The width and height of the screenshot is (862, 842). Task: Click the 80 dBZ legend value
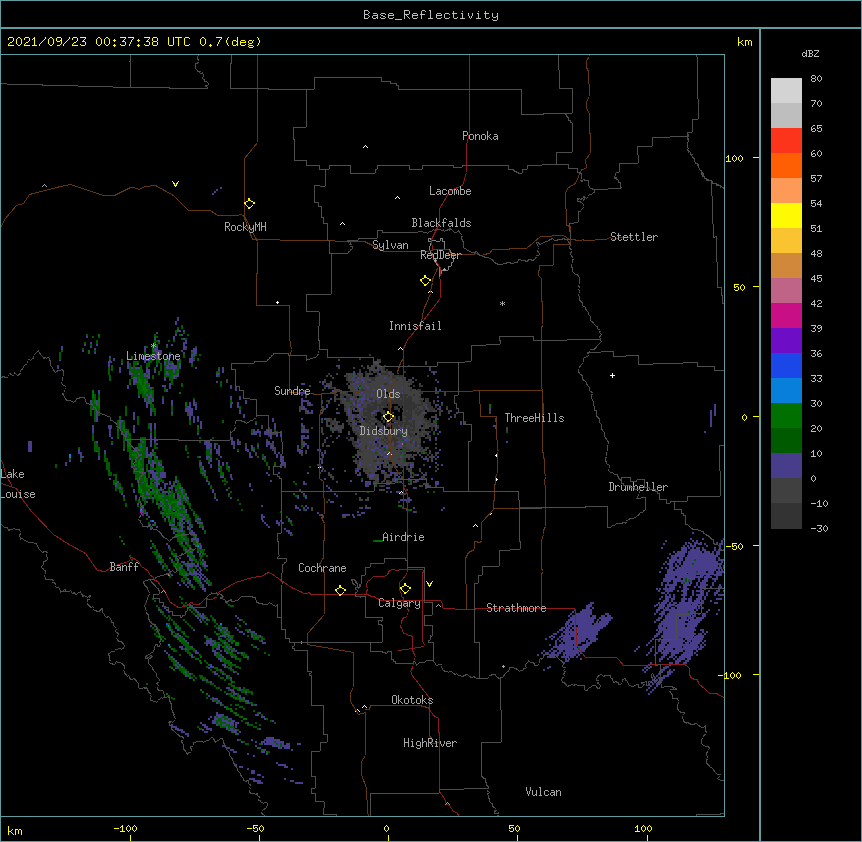[x=816, y=79]
